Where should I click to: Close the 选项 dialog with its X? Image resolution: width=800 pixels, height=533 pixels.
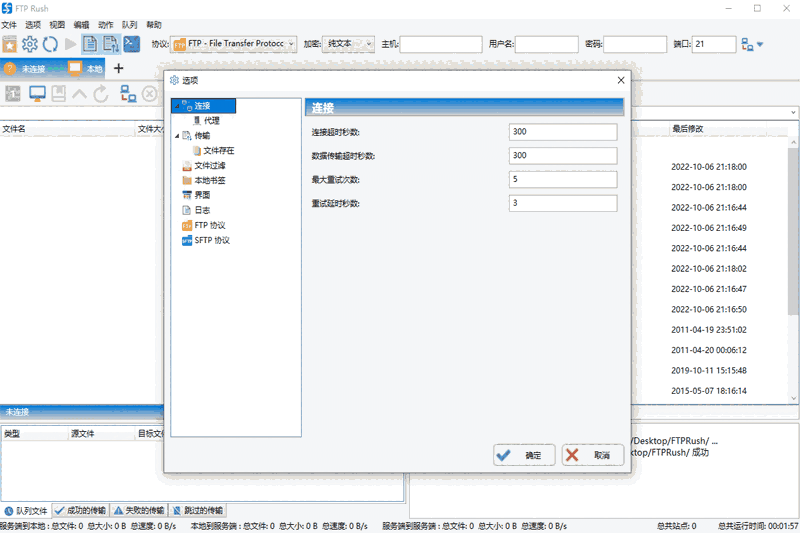pyautogui.click(x=621, y=80)
